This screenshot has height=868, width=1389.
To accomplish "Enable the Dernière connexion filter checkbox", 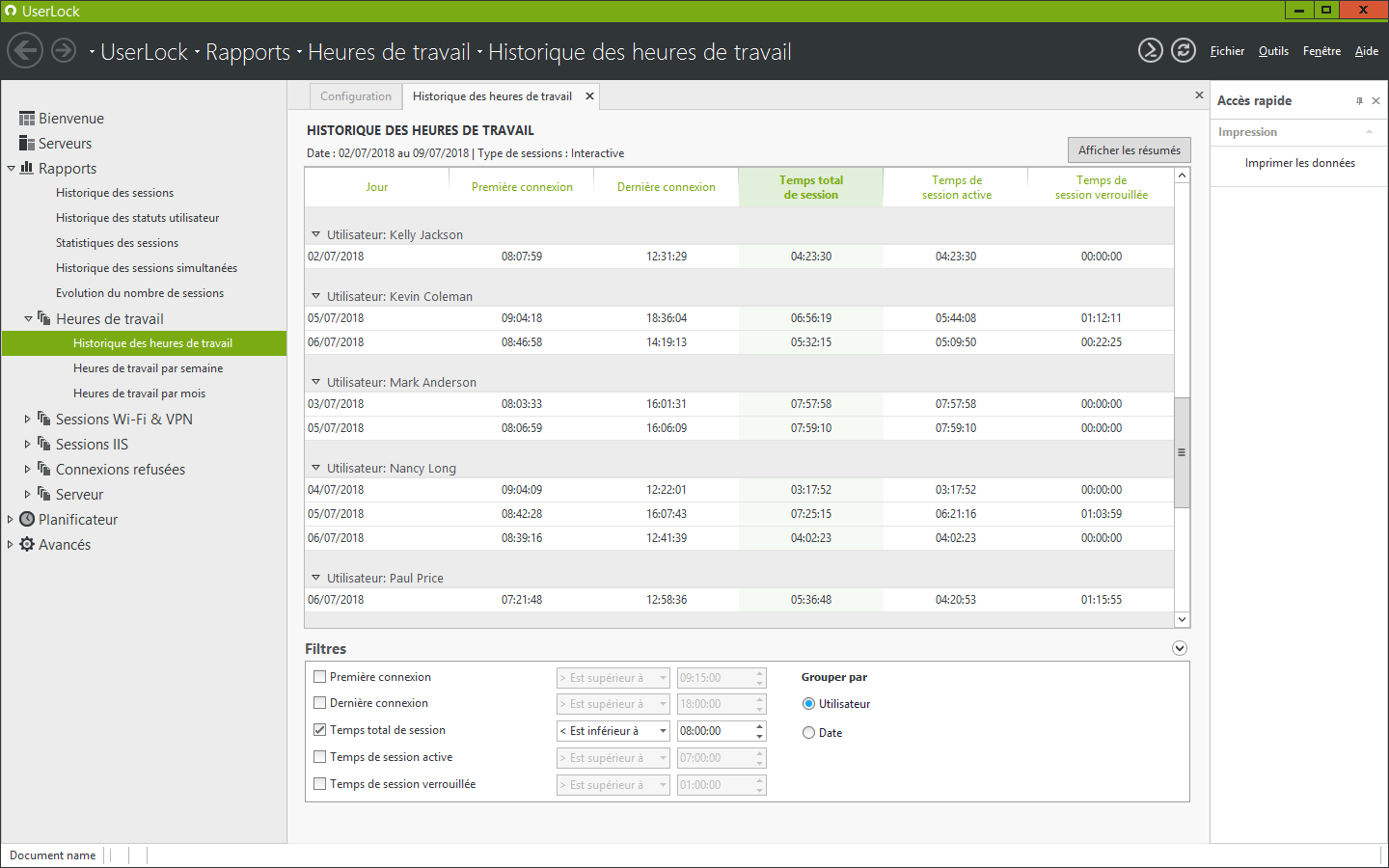I will 320,703.
